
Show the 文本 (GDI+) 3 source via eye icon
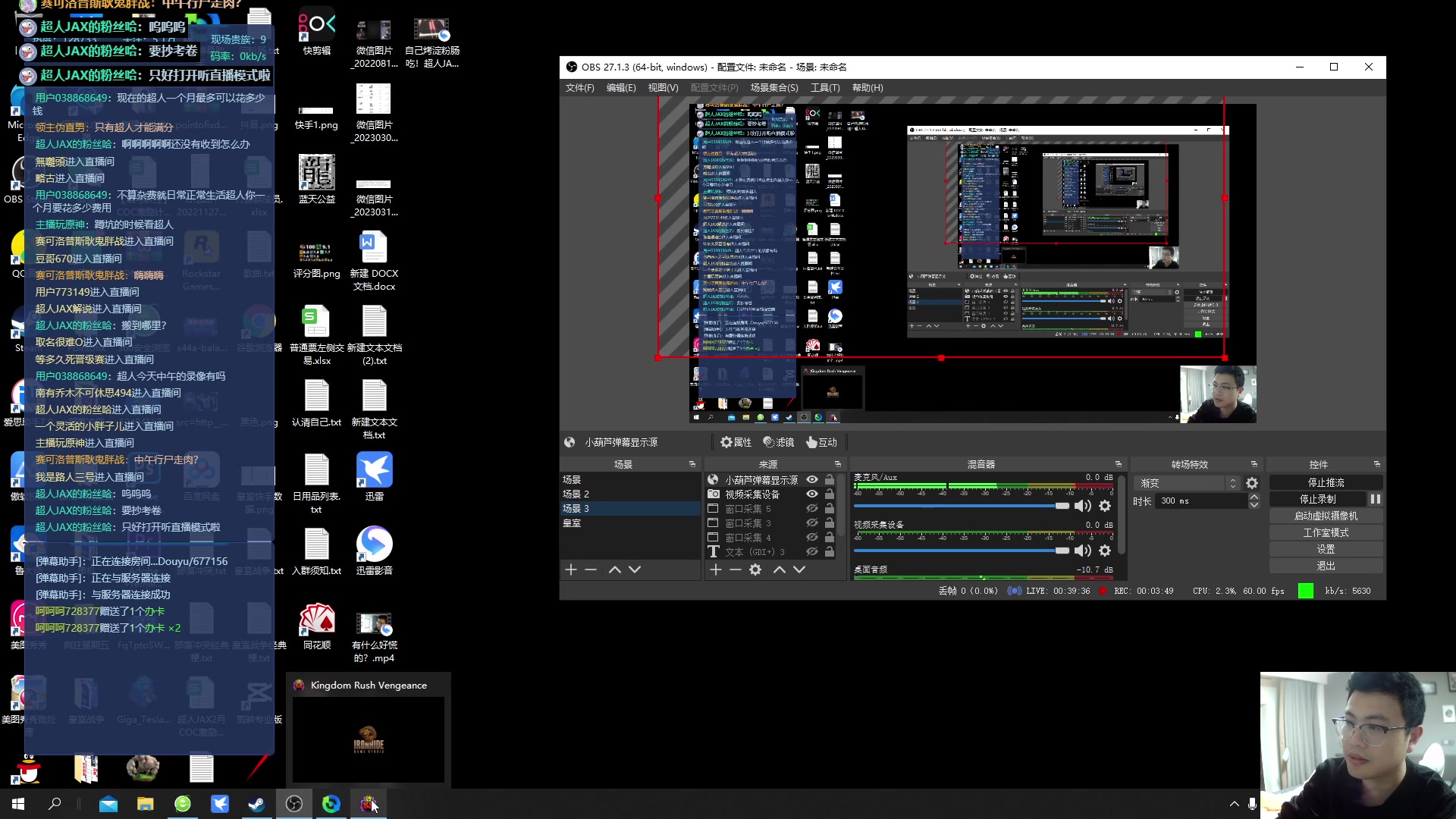(x=812, y=552)
